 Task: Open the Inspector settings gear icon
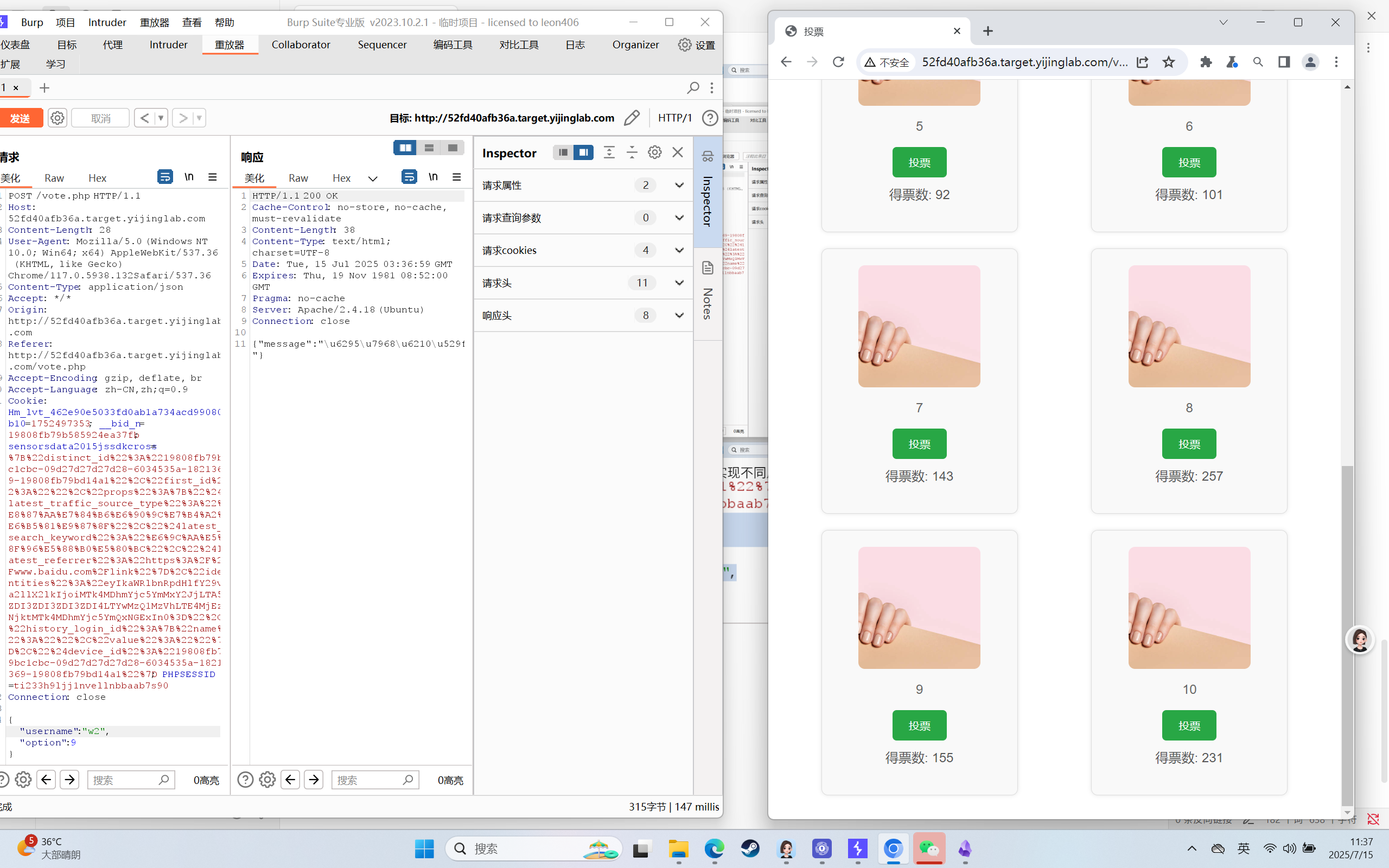[x=654, y=152]
